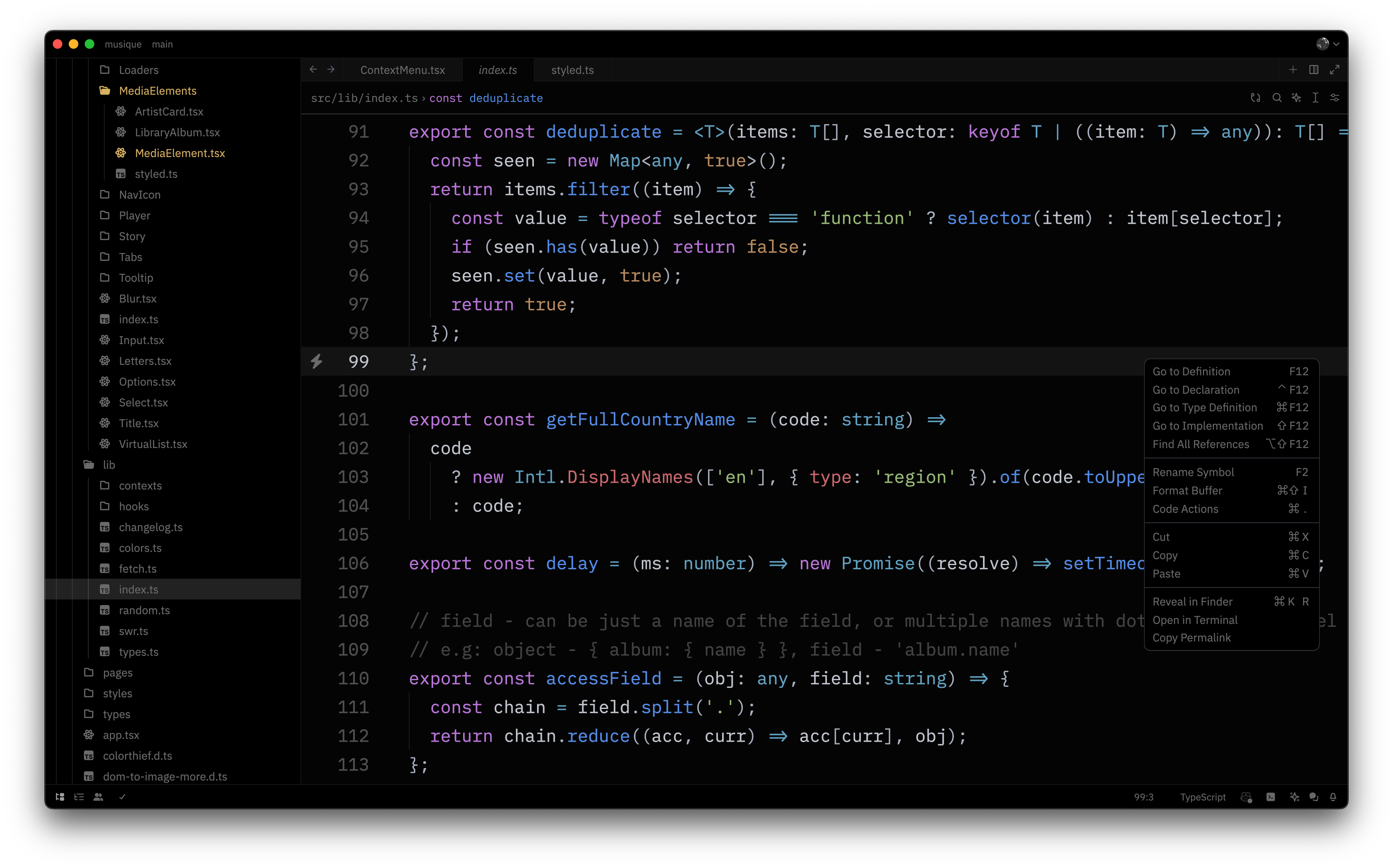Toggle the outline panel in status bar
The image size is (1393, 868).
[79, 797]
